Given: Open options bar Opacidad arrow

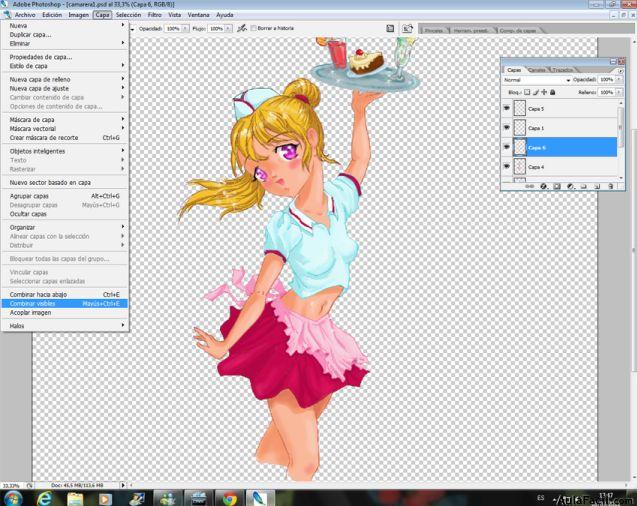Looking at the screenshot, I should [x=185, y=28].
